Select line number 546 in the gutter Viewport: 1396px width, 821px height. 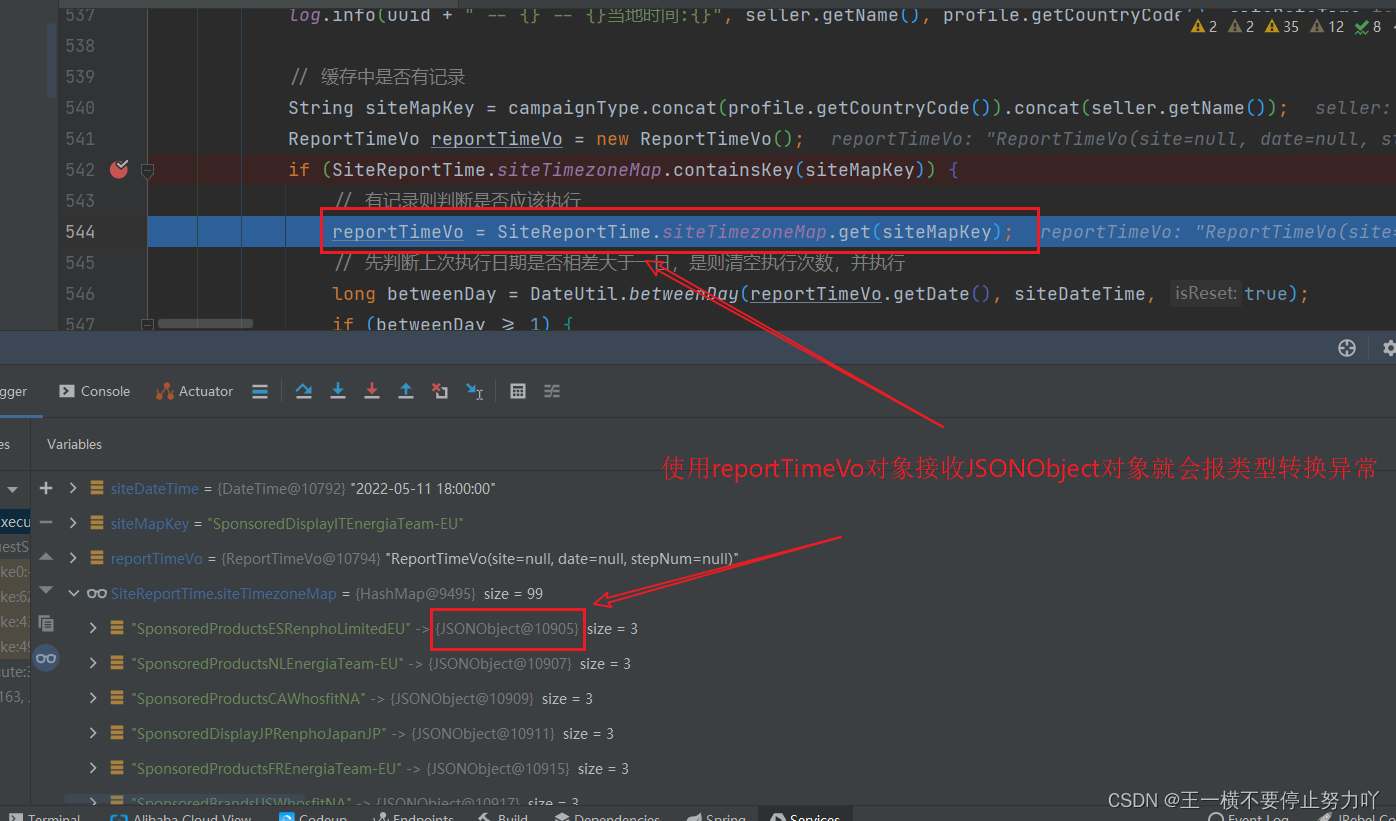tap(78, 294)
